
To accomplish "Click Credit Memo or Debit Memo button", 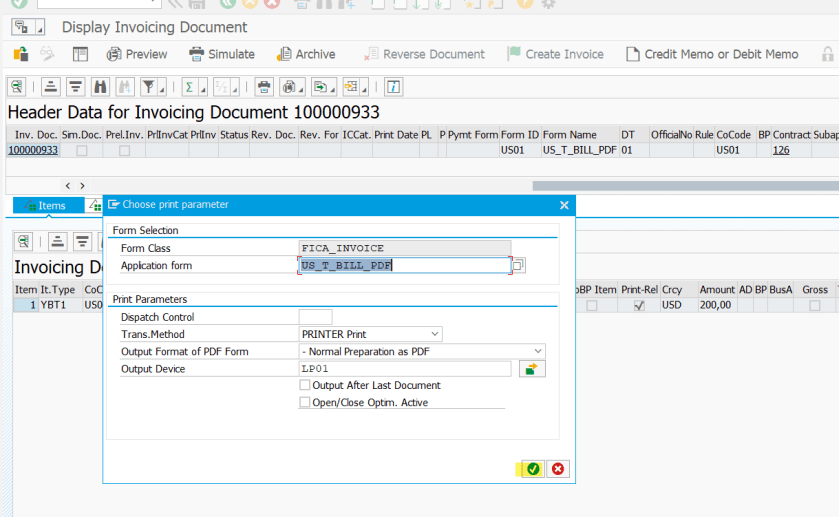I will coord(711,54).
